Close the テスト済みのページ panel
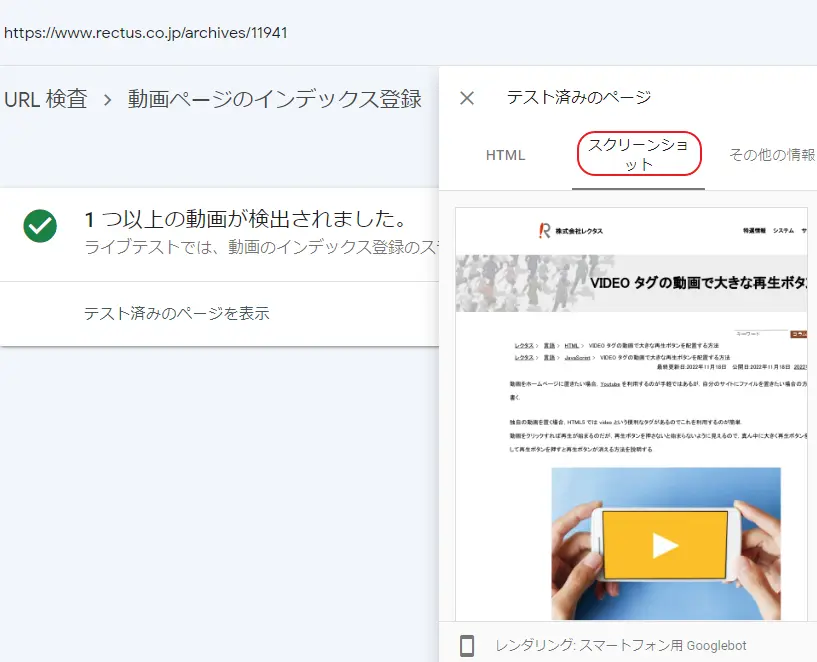This screenshot has height=662, width=817. tap(467, 98)
